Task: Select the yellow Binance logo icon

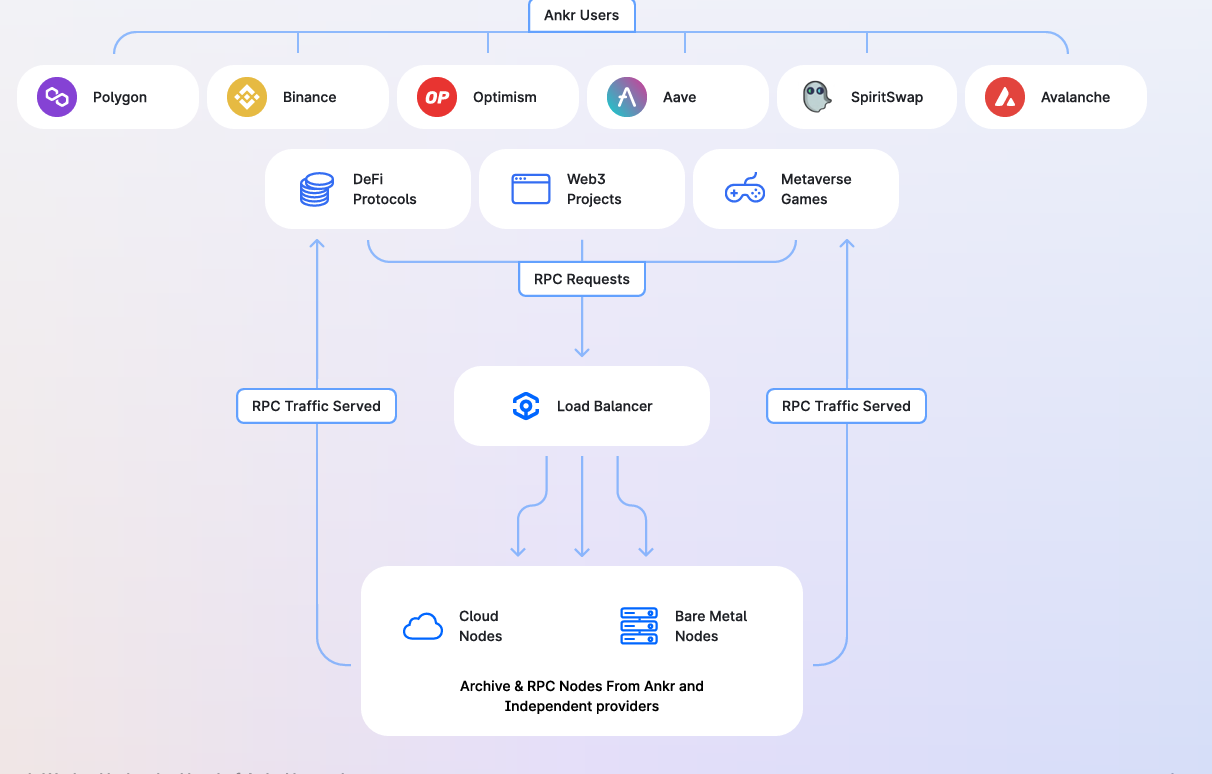Action: 247,97
